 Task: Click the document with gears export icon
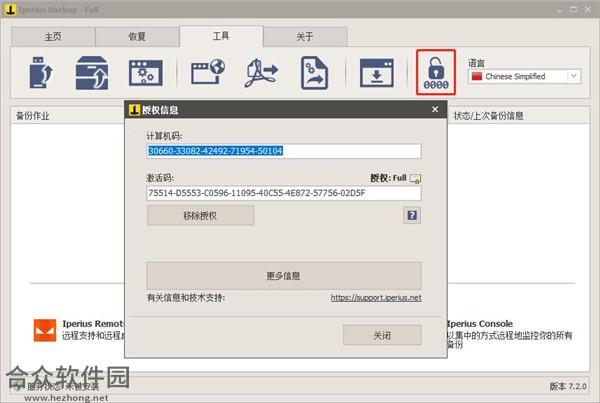pyautogui.click(x=314, y=73)
